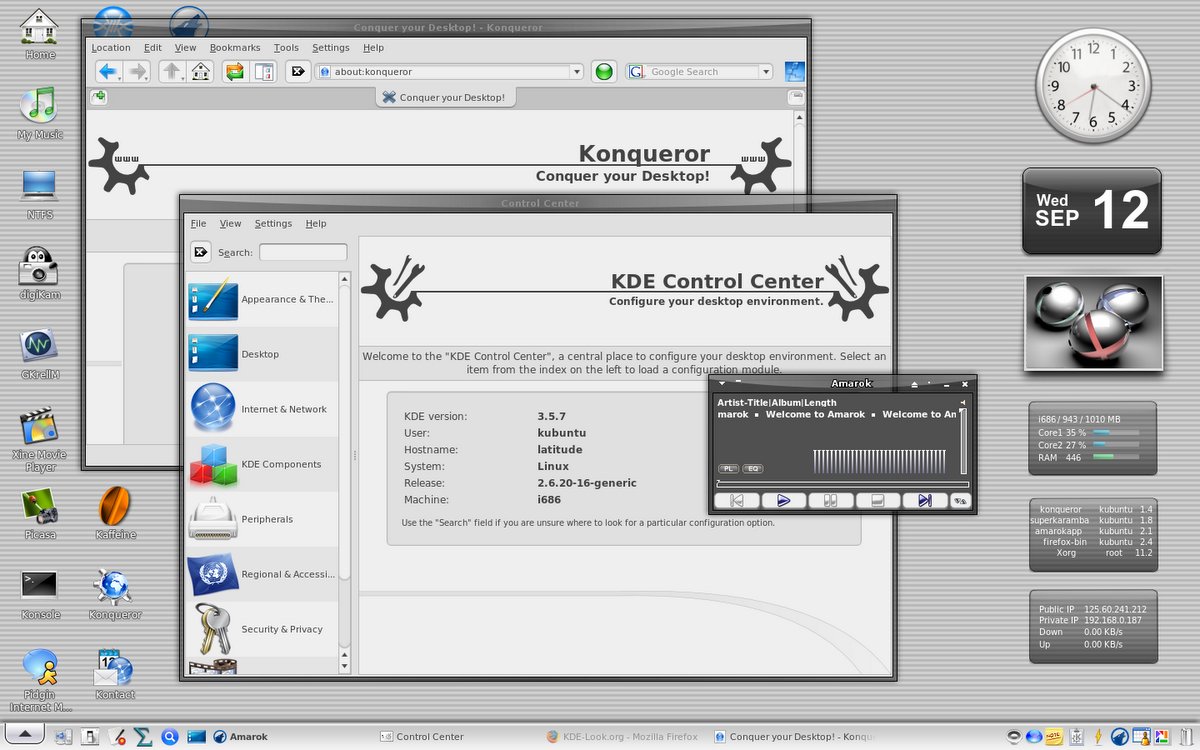Click the green Go button in Konqueror
This screenshot has height=750, width=1200.
pos(604,71)
